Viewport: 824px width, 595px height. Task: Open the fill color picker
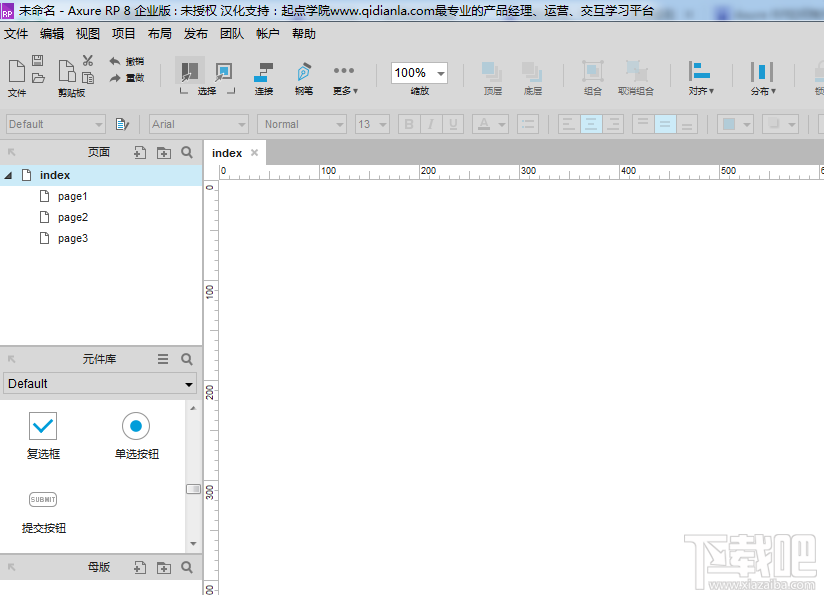(735, 125)
